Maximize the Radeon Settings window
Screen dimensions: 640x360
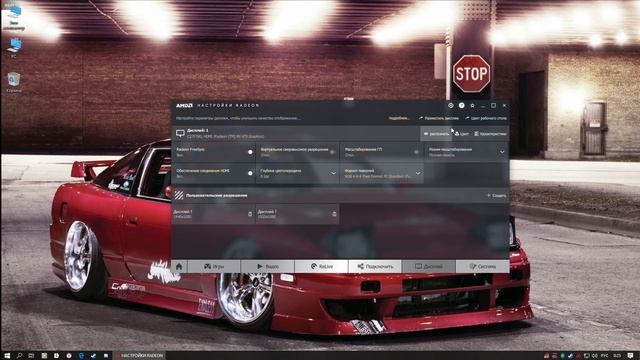(x=493, y=105)
